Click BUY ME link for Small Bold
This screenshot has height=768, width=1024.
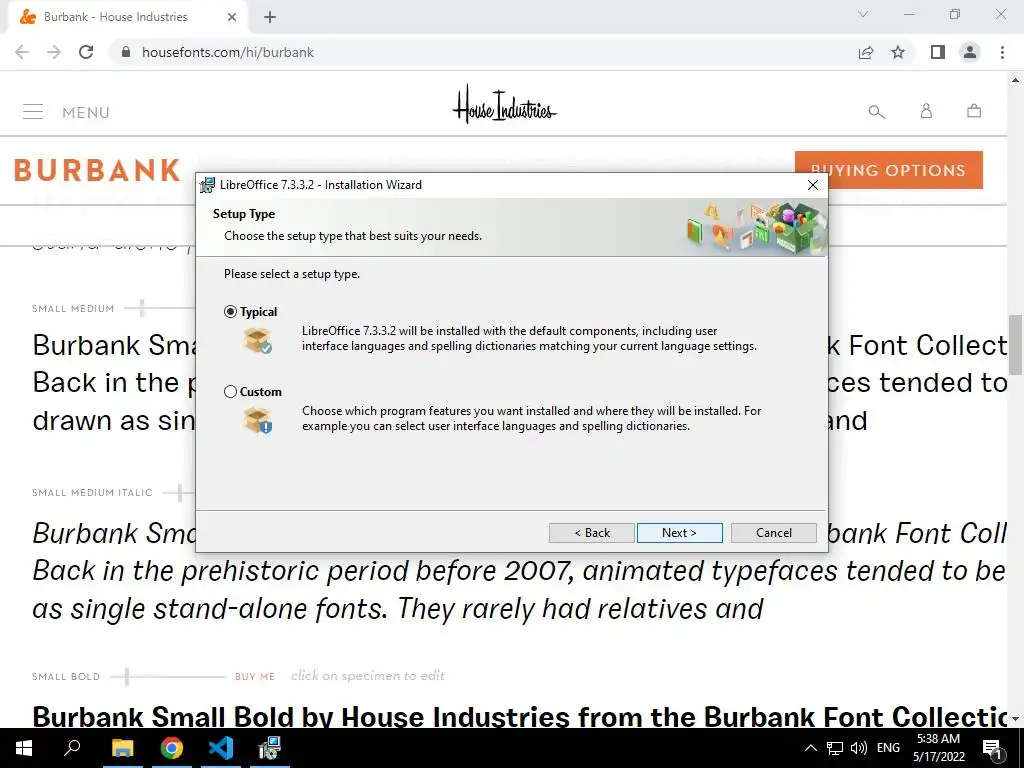coord(255,677)
